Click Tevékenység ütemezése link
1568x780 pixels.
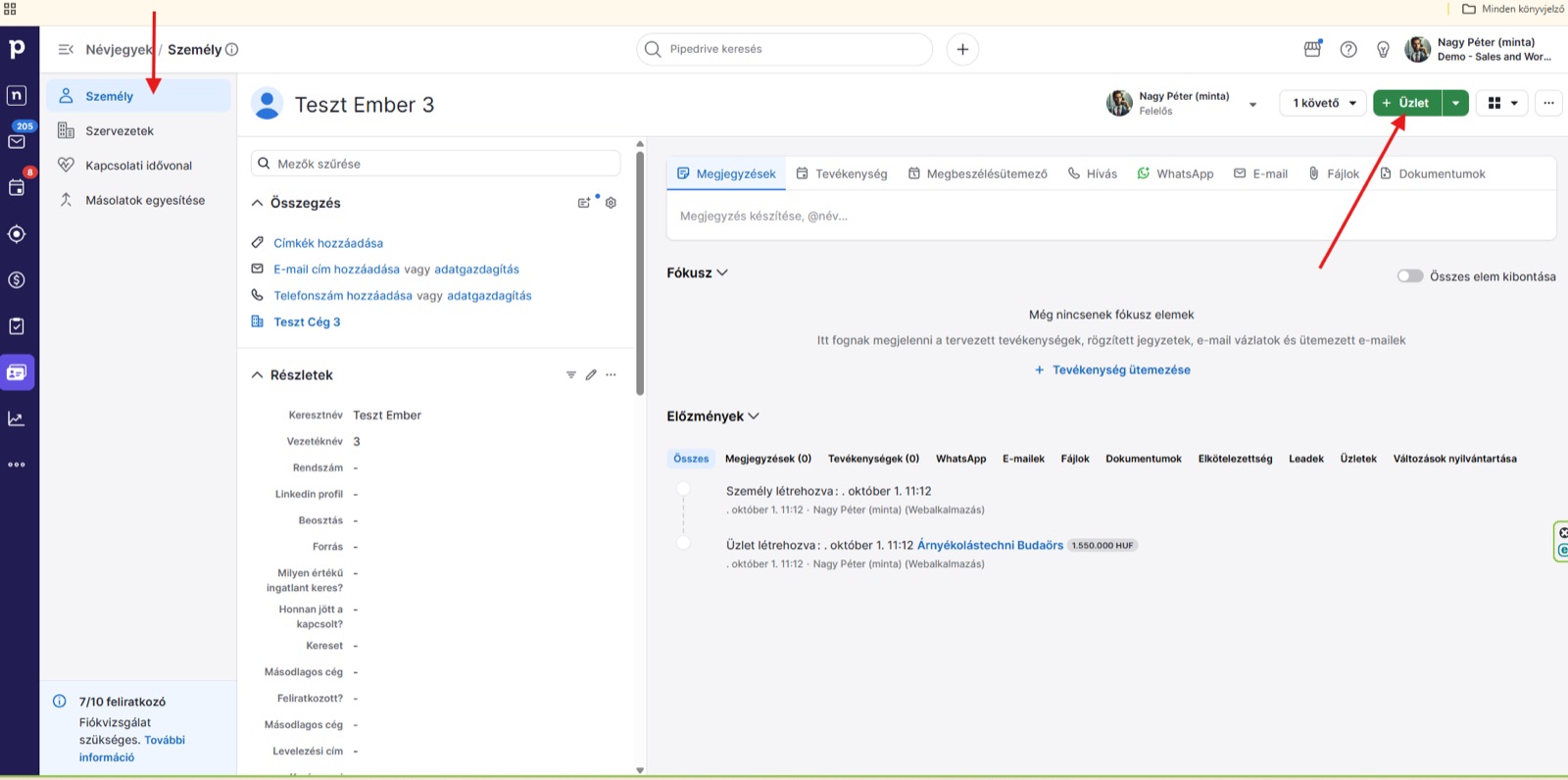click(x=1112, y=370)
